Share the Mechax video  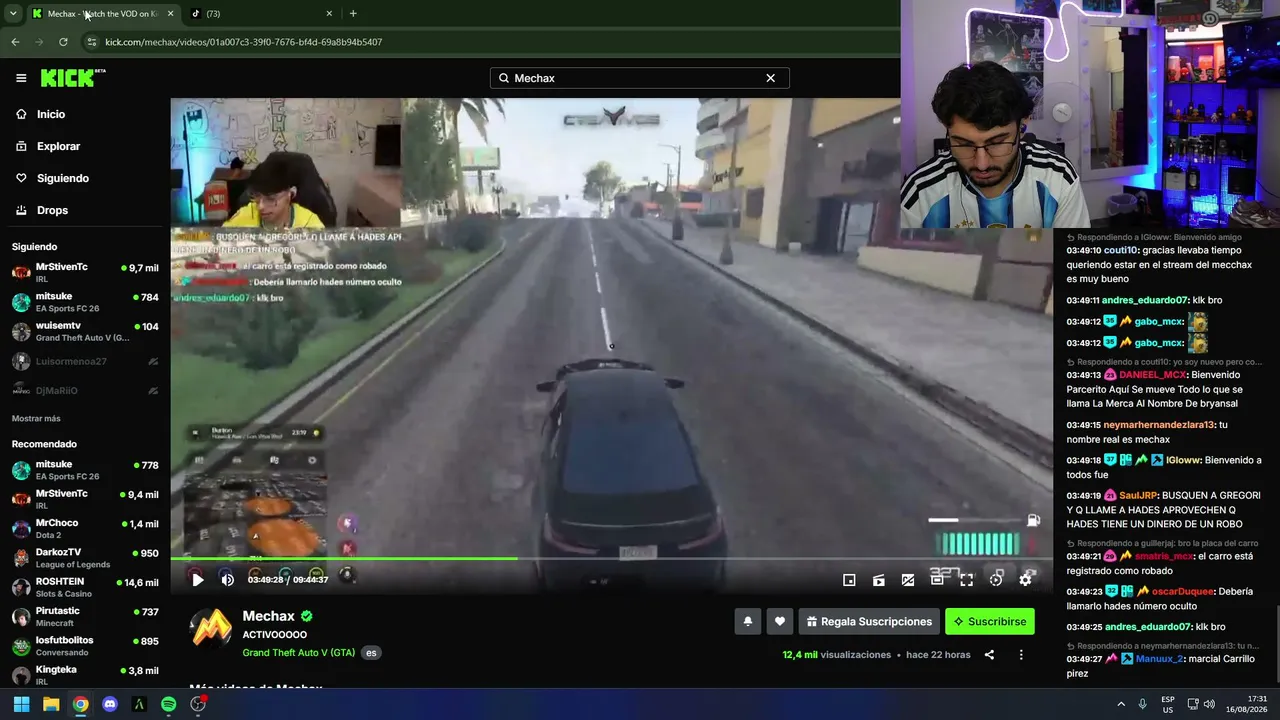(989, 655)
